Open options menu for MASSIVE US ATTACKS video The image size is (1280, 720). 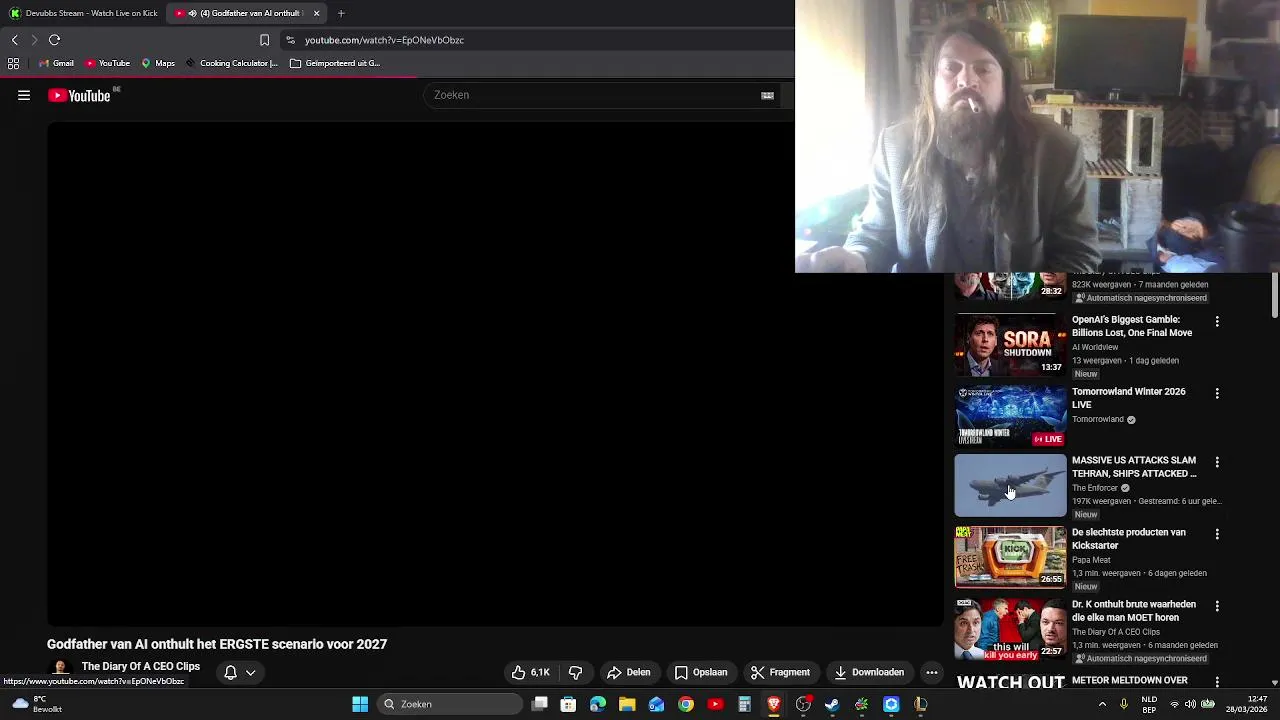click(x=1217, y=462)
